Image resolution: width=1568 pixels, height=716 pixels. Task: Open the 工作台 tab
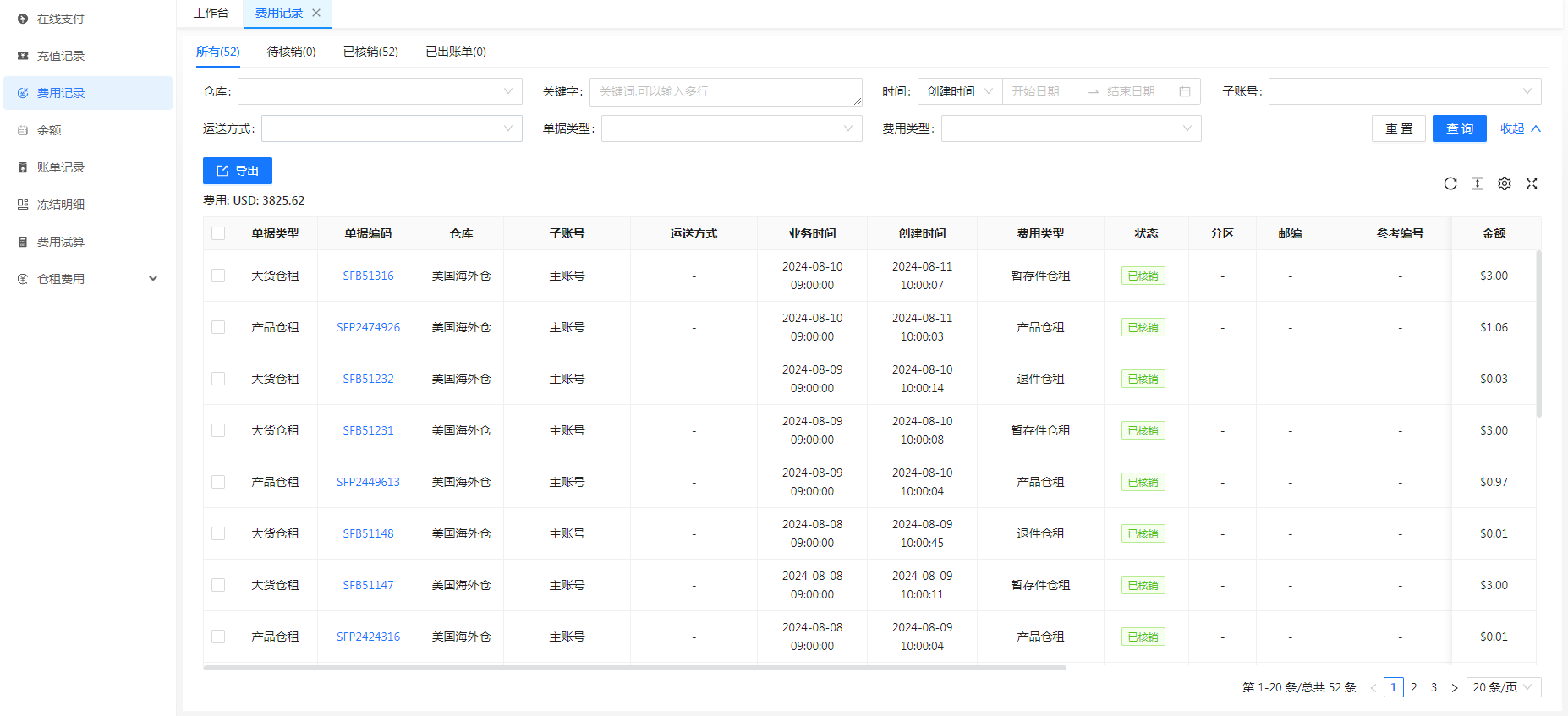[211, 13]
